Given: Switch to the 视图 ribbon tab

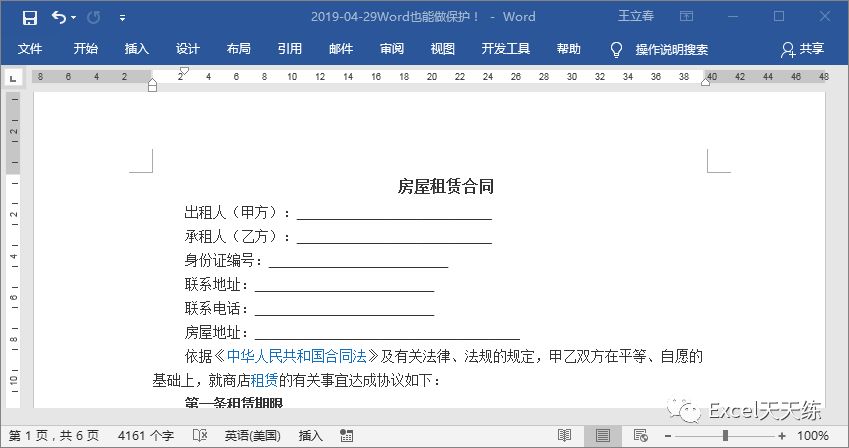Looking at the screenshot, I should [442, 49].
